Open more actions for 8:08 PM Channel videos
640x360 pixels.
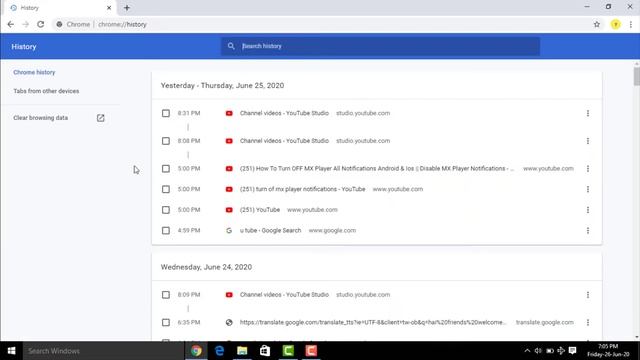click(x=588, y=141)
